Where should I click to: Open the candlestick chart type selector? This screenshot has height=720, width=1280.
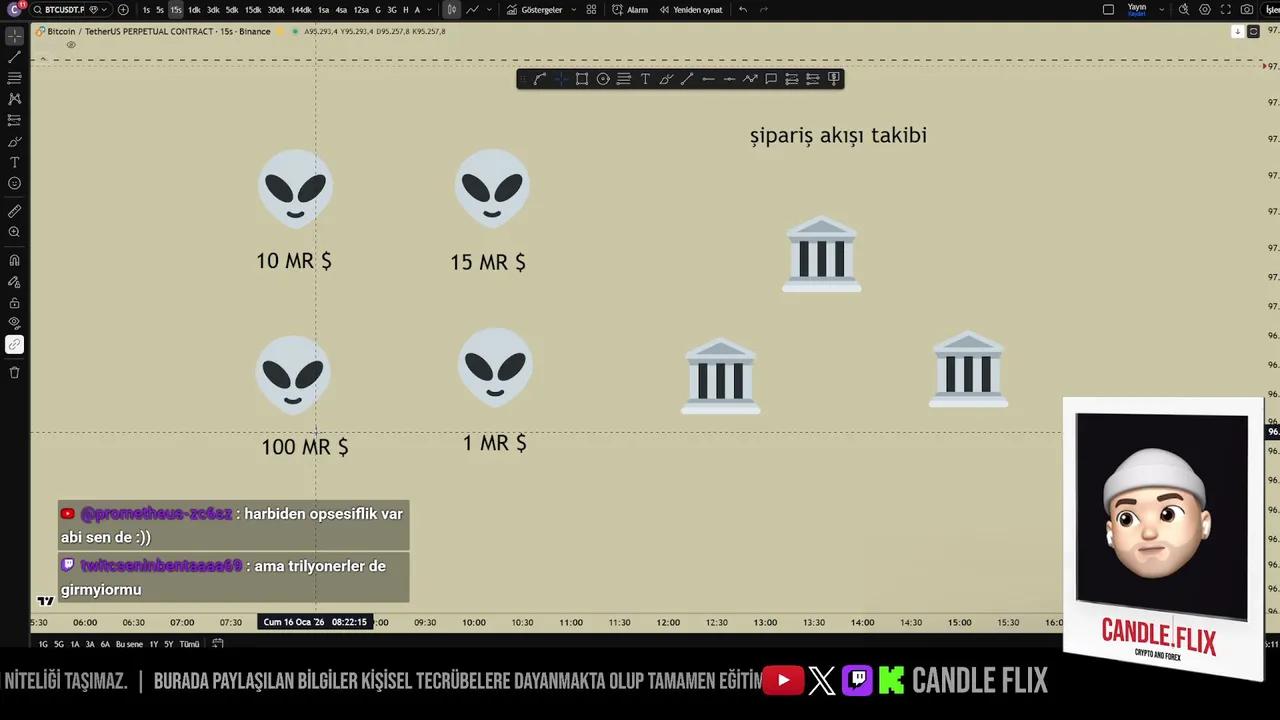click(x=452, y=10)
